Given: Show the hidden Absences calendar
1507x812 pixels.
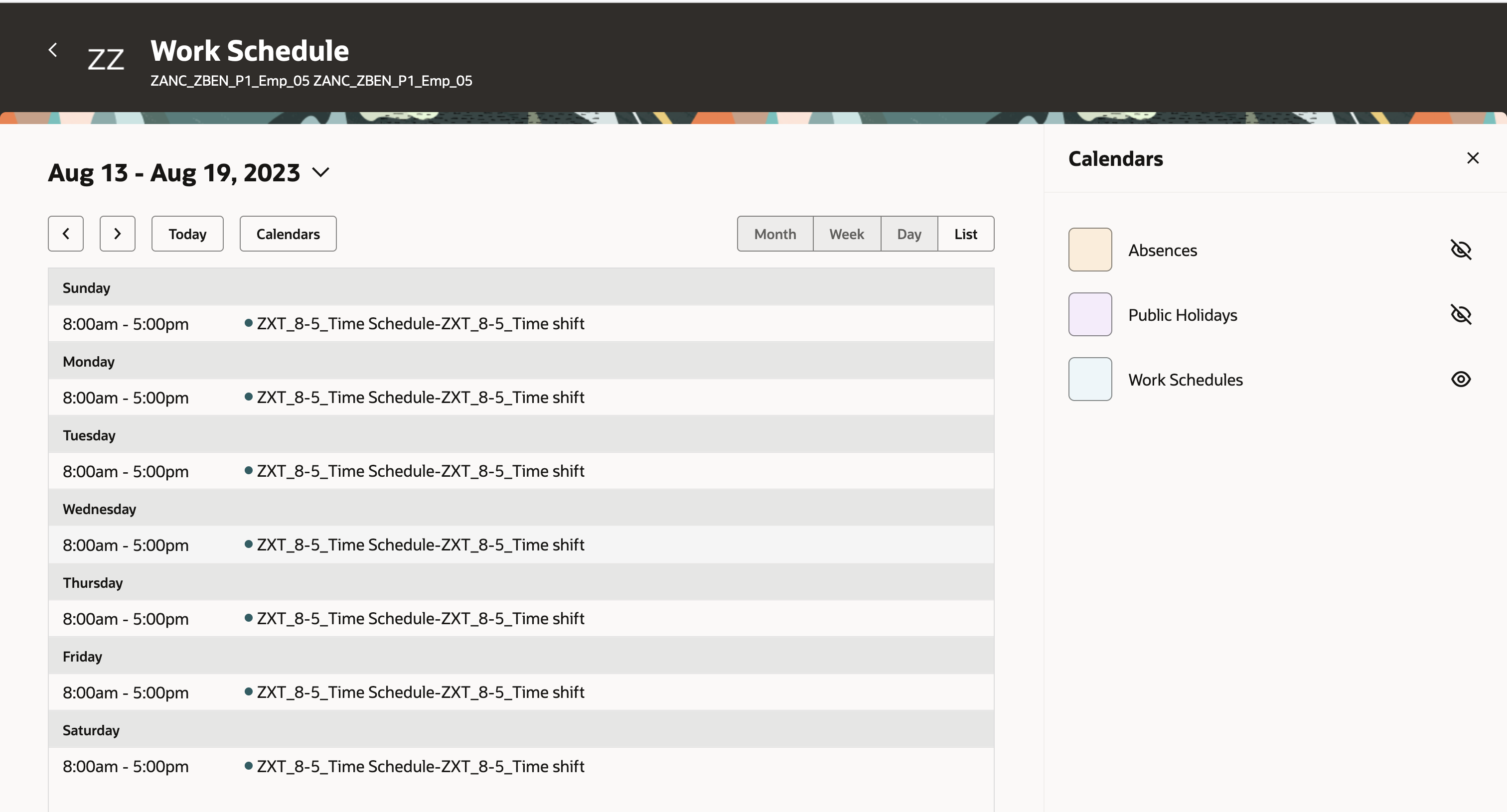Looking at the screenshot, I should (x=1461, y=250).
